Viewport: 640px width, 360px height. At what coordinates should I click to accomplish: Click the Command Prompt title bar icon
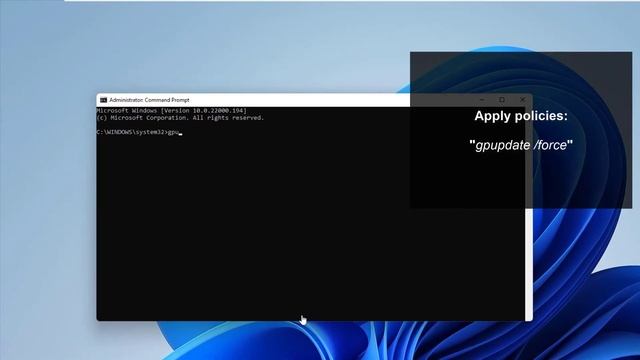coord(103,100)
